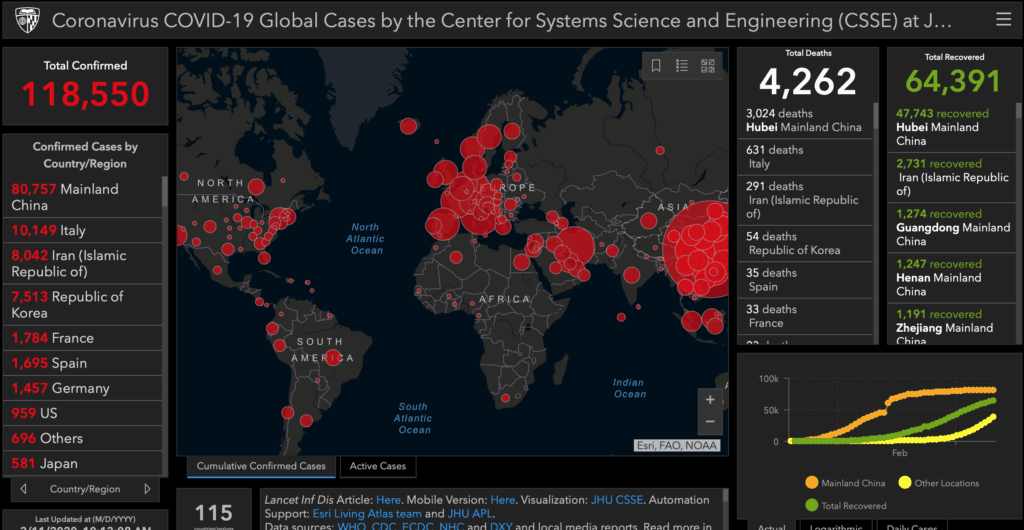The height and width of the screenshot is (530, 1024).
Task: Show the map legend list icon
Action: 682,65
